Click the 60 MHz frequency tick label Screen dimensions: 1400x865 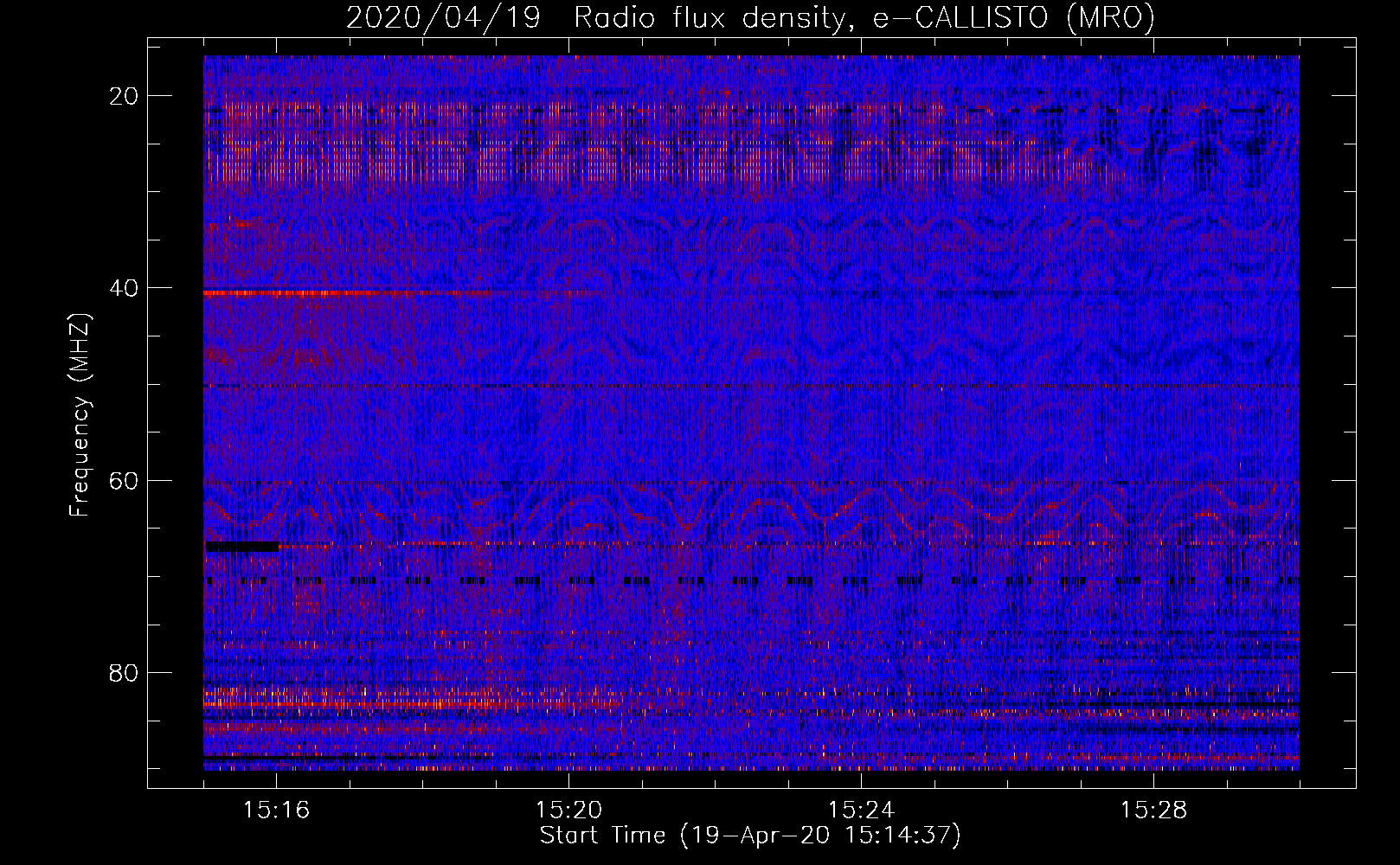pyautogui.click(x=125, y=480)
